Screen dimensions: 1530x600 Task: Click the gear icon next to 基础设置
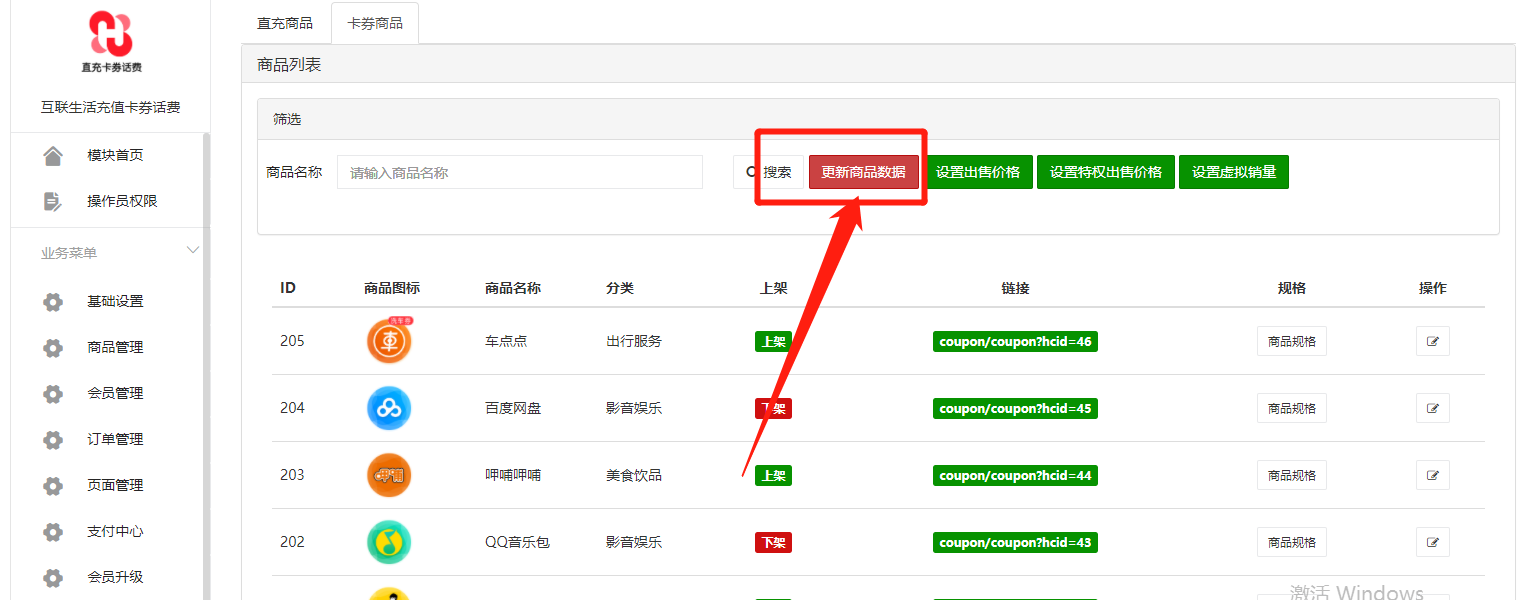tap(53, 301)
